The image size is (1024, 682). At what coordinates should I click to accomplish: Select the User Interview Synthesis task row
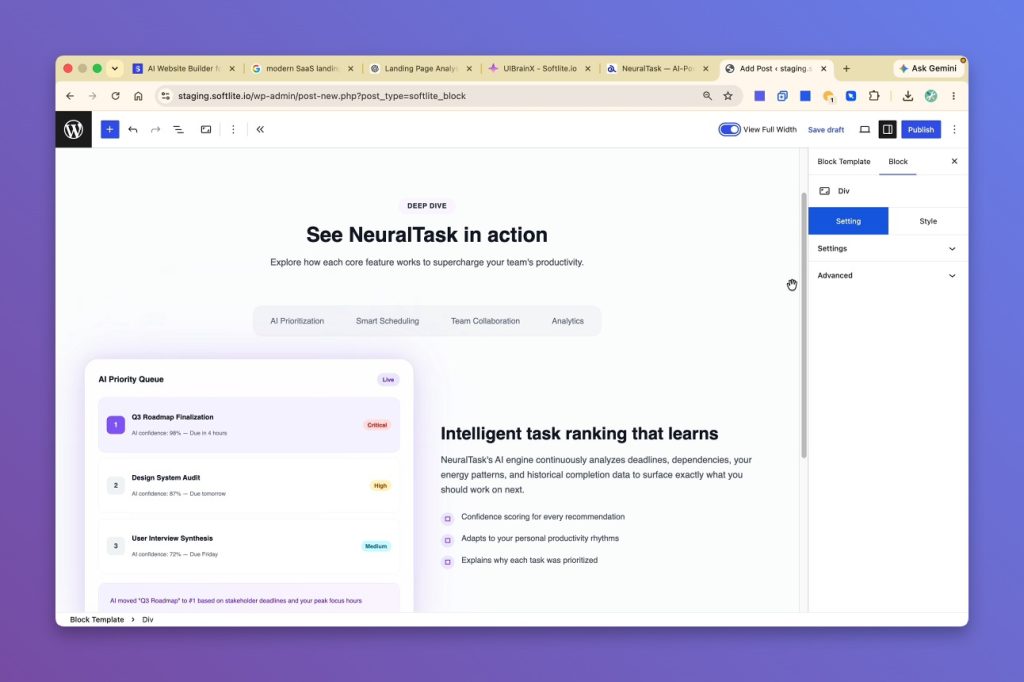[x=249, y=546]
